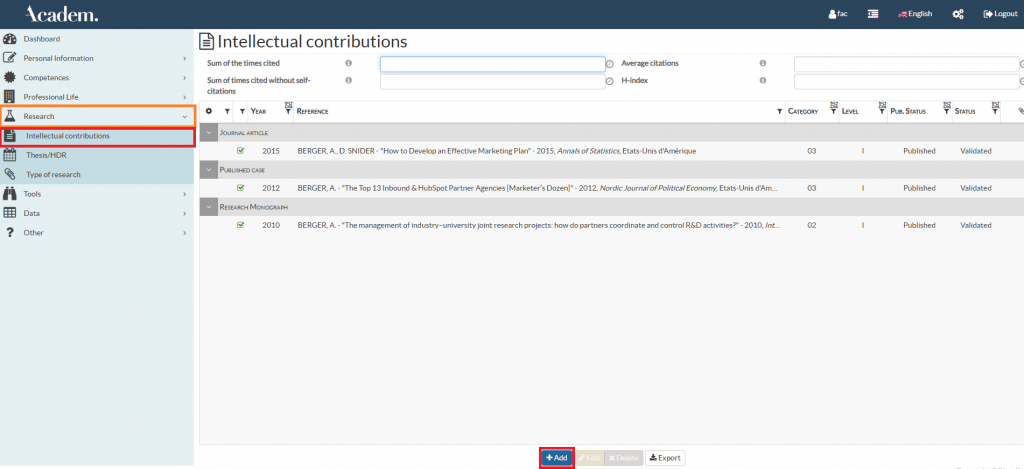Click the list view icon in header

click(x=873, y=14)
